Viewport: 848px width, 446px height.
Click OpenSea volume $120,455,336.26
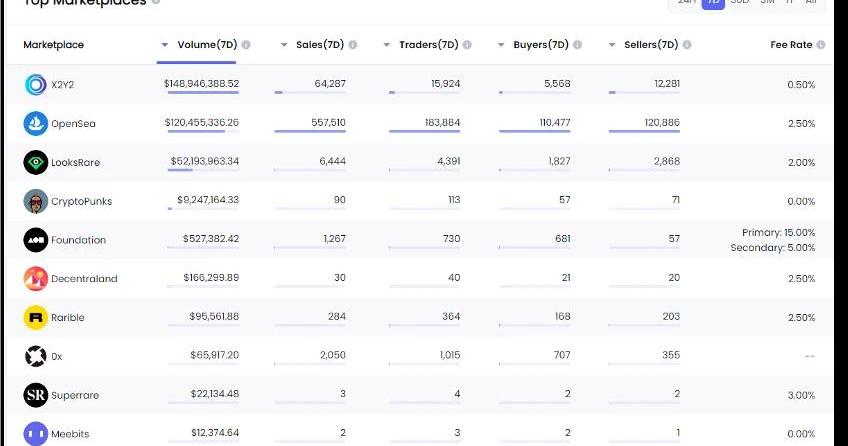click(x=202, y=123)
